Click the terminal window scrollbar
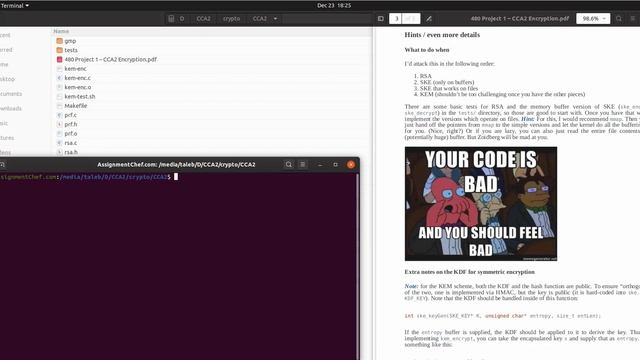This screenshot has height=360, width=640. point(358,266)
